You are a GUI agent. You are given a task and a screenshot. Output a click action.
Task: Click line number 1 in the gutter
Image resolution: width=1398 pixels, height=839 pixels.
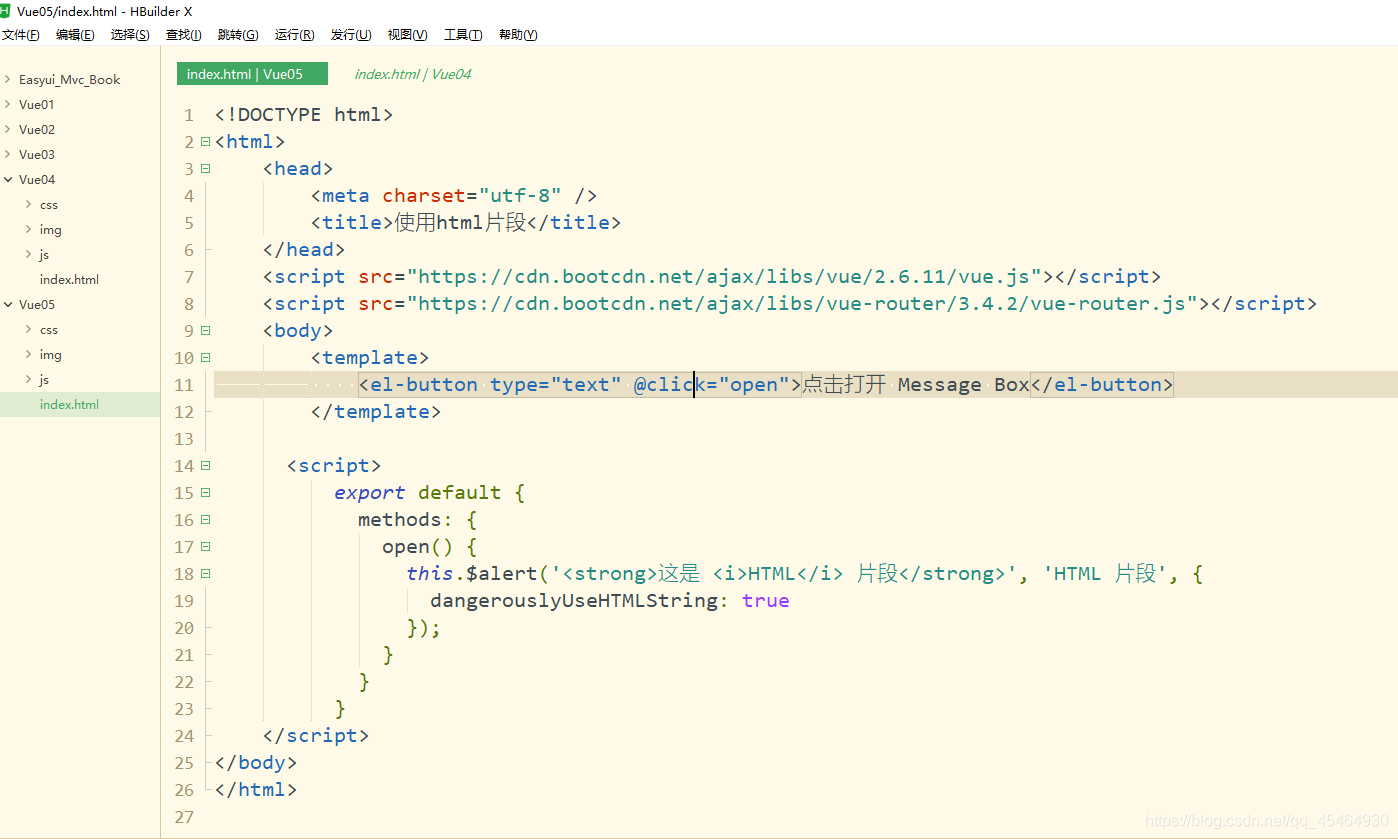(188, 115)
